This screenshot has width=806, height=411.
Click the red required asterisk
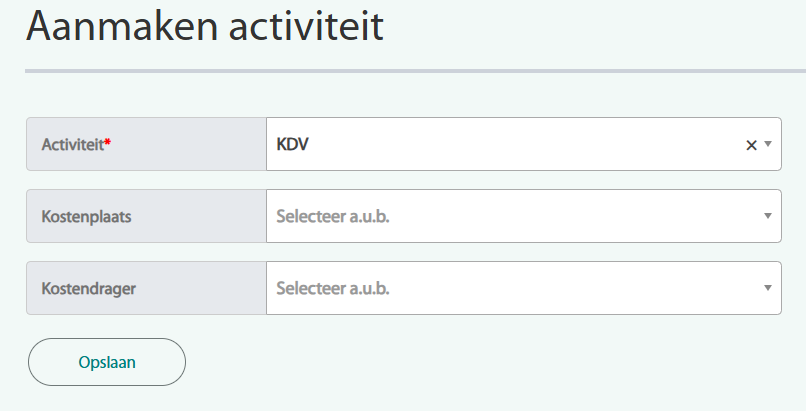click(108, 144)
